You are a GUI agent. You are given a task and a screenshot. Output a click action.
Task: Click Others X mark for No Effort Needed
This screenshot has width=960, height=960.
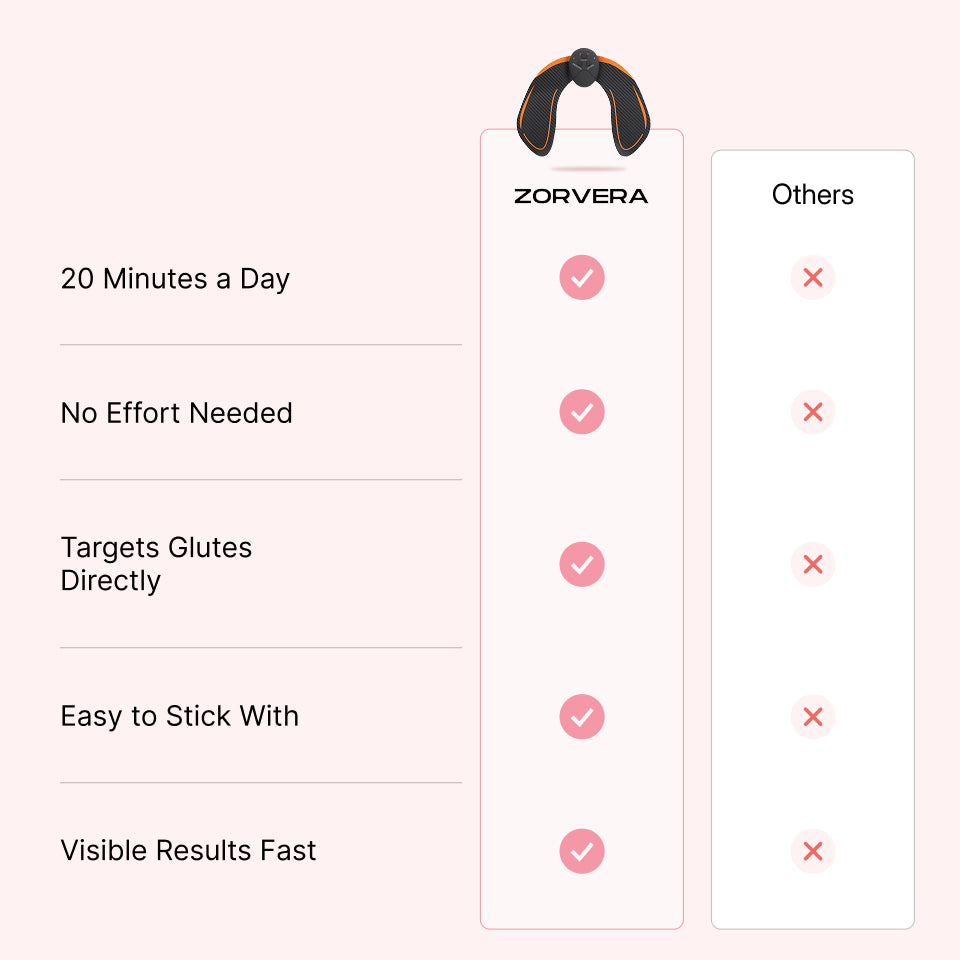[813, 412]
